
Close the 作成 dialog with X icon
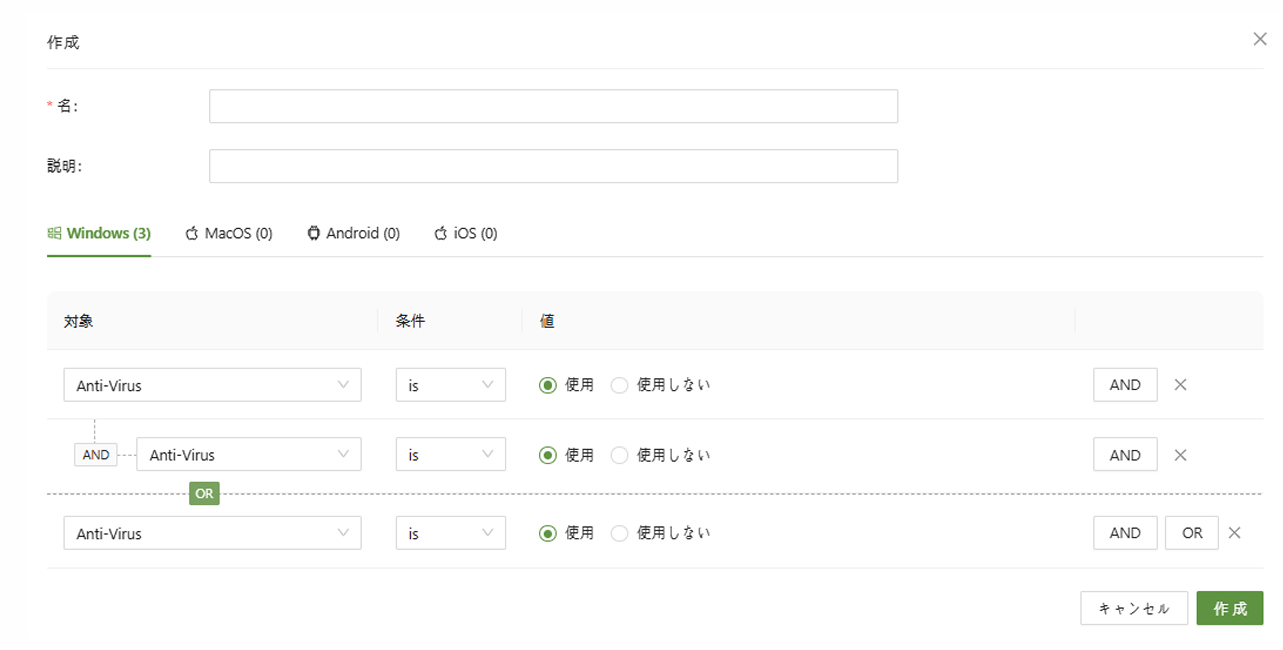pos(1259,39)
